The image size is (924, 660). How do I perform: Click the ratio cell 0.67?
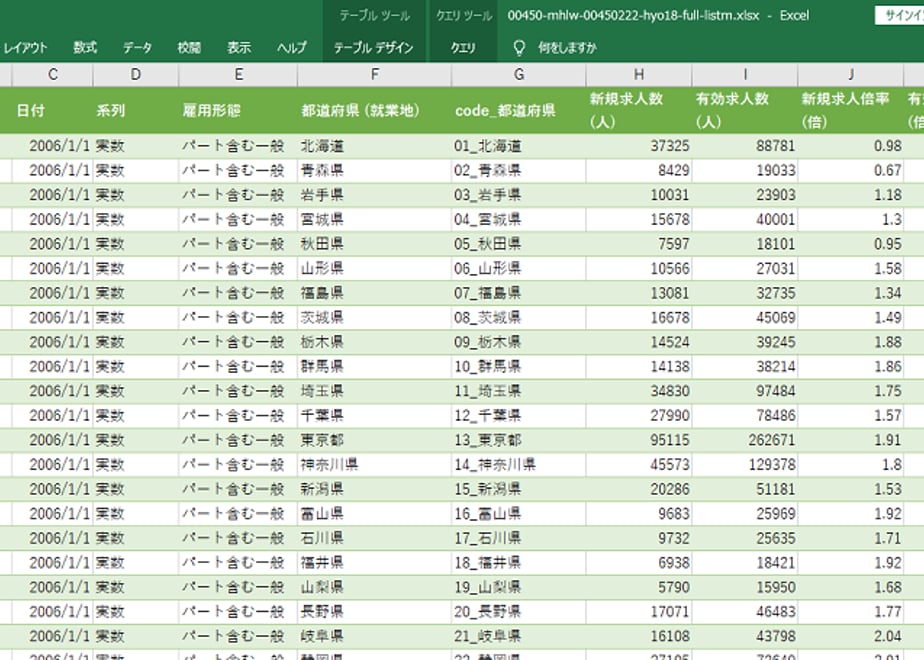851,171
